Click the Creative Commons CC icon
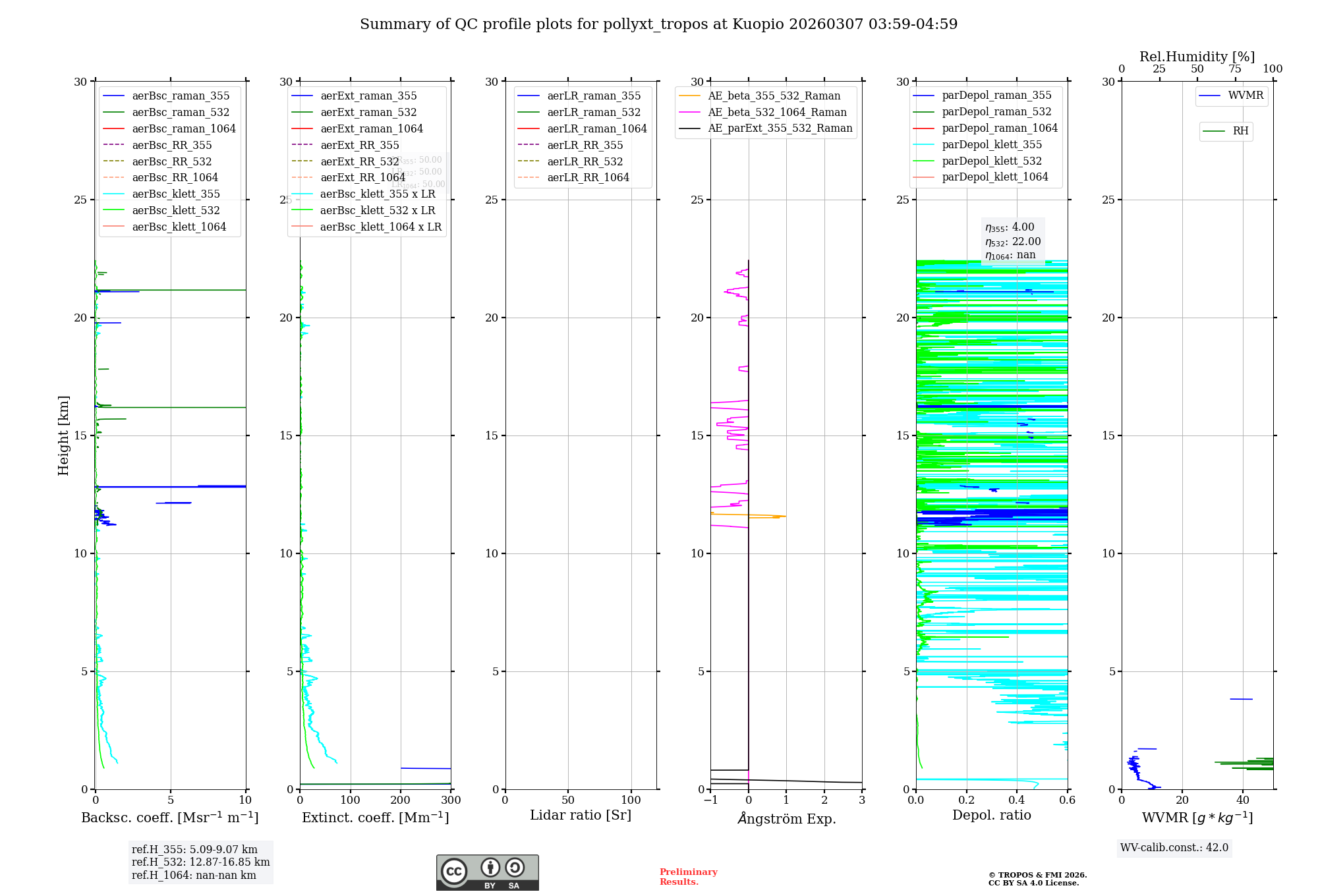 point(454,871)
